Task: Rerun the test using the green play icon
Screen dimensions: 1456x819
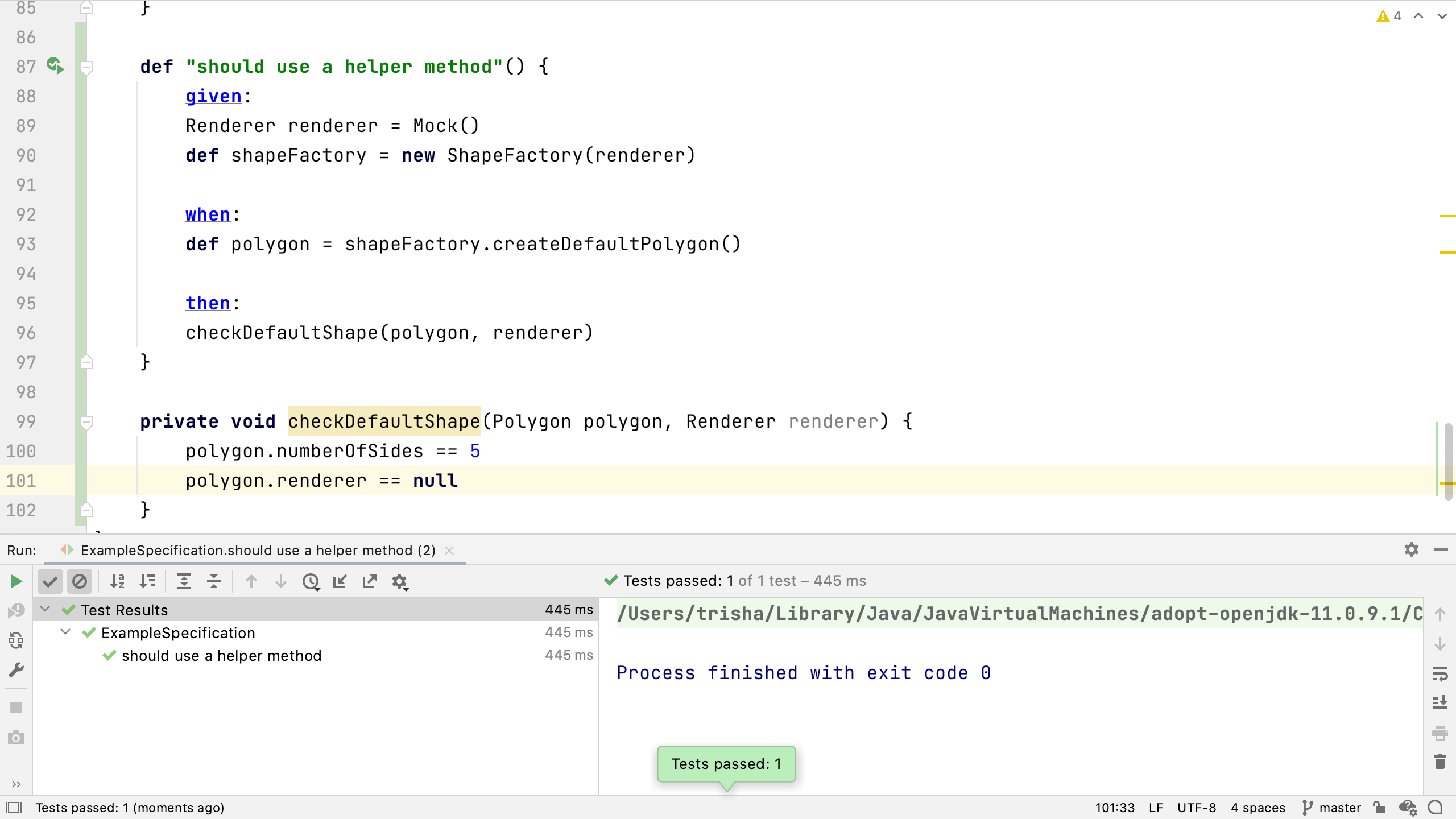Action: [15, 581]
